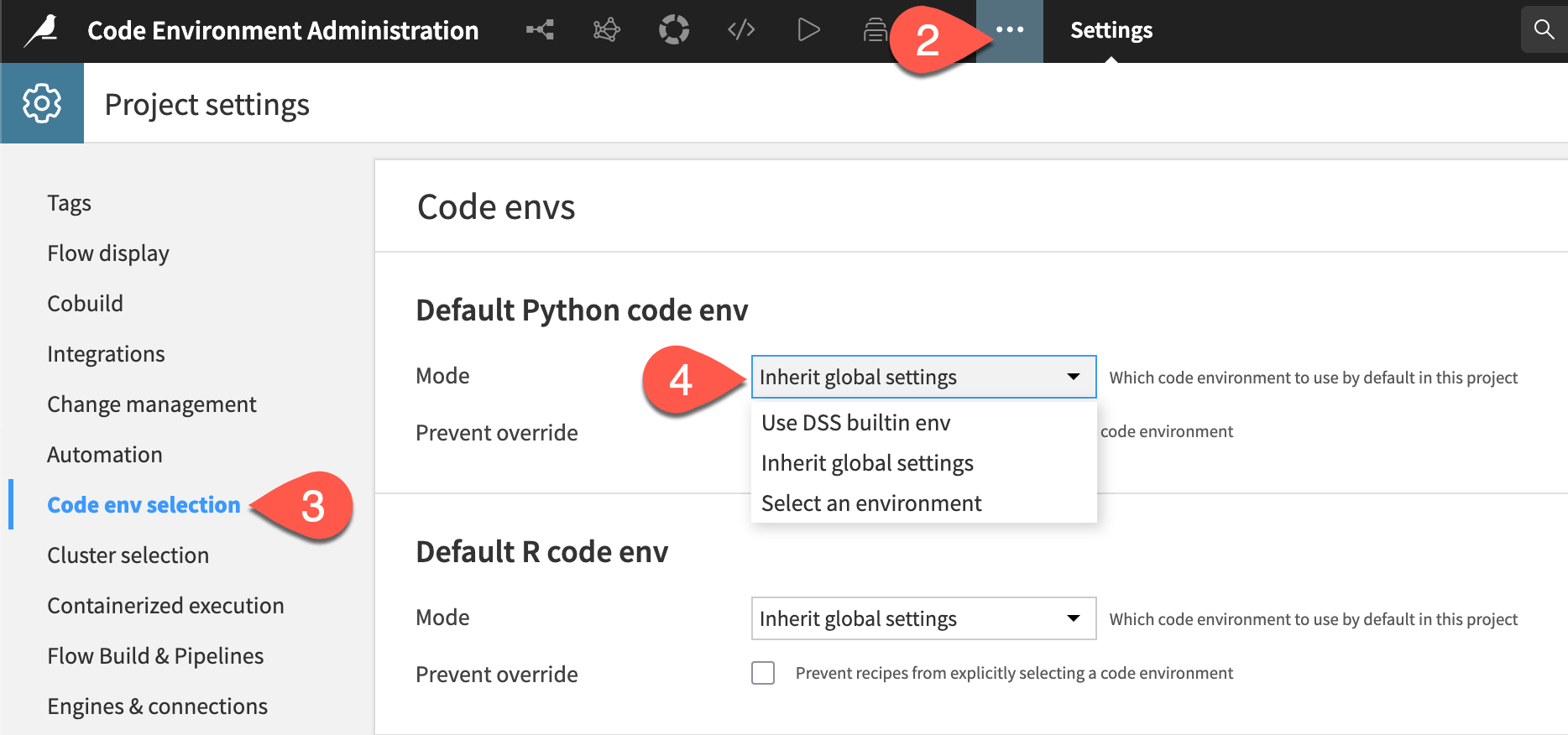Image resolution: width=1568 pixels, height=735 pixels.
Task: Open Flow Build & Pipelines section
Action: (x=155, y=656)
